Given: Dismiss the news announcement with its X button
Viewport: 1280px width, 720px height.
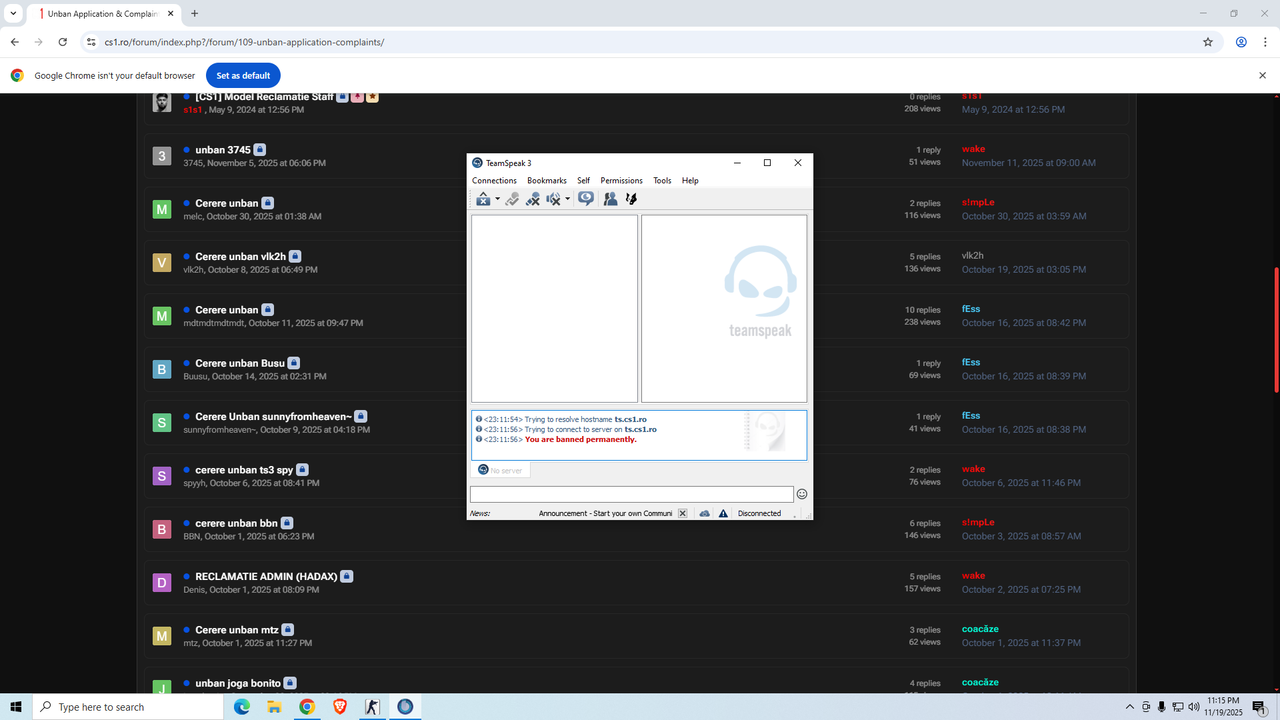Looking at the screenshot, I should tap(683, 513).
